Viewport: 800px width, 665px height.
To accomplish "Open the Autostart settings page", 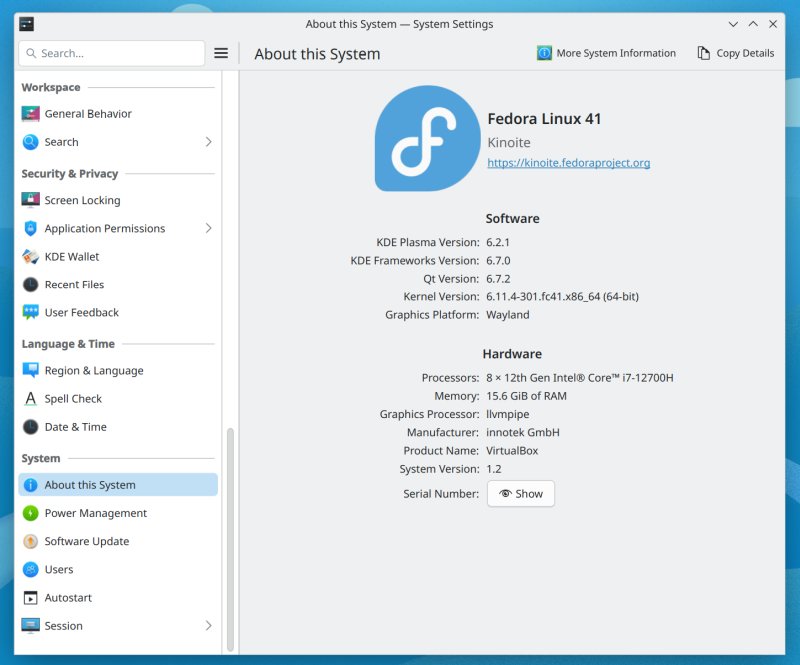I will click(x=118, y=598).
